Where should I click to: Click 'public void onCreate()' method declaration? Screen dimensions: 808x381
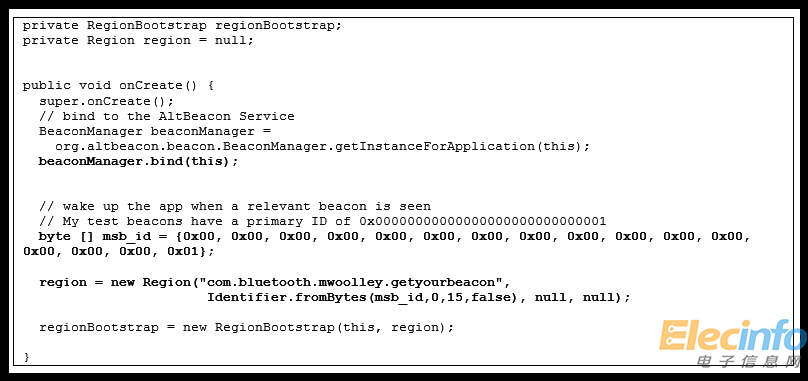pyautogui.click(x=118, y=86)
